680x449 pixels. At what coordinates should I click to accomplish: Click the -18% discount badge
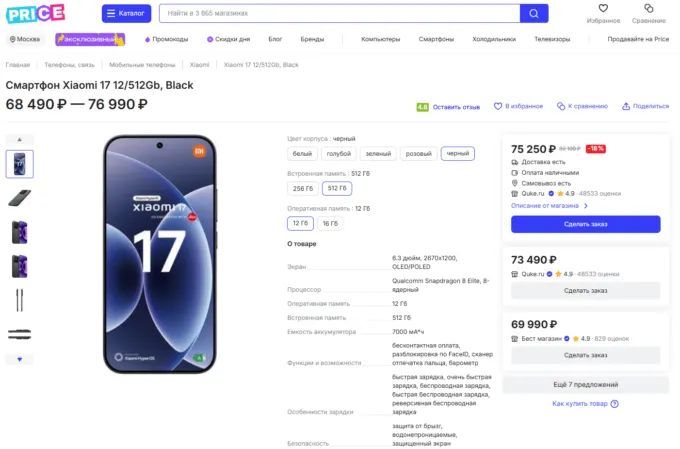click(x=595, y=149)
